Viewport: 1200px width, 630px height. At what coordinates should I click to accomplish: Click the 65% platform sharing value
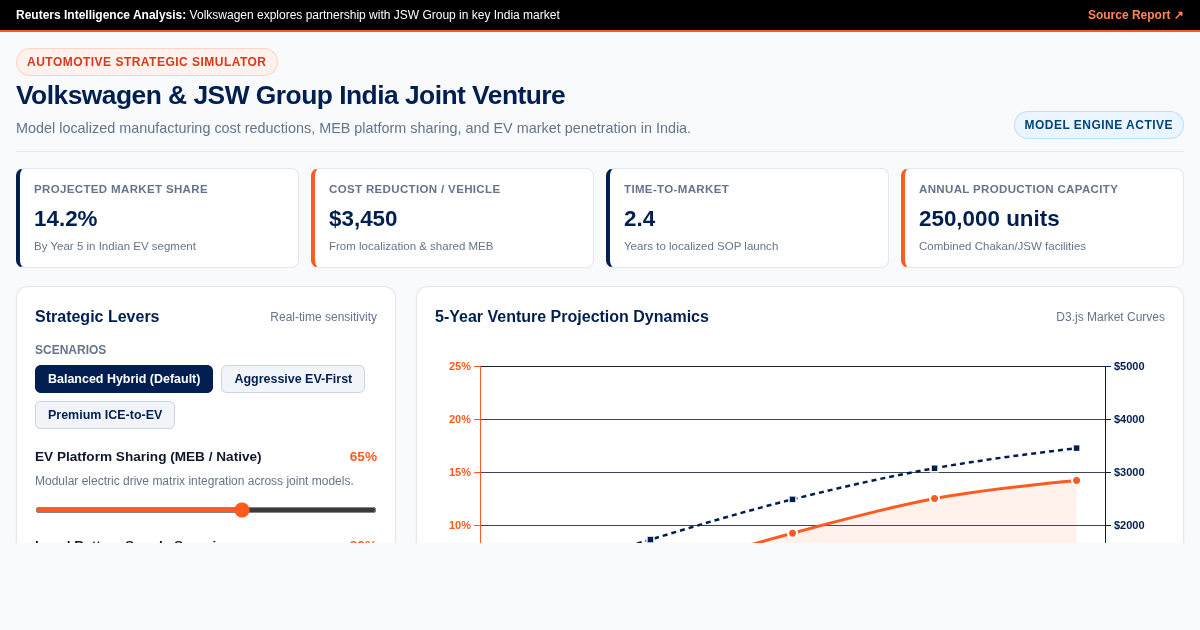(x=363, y=456)
